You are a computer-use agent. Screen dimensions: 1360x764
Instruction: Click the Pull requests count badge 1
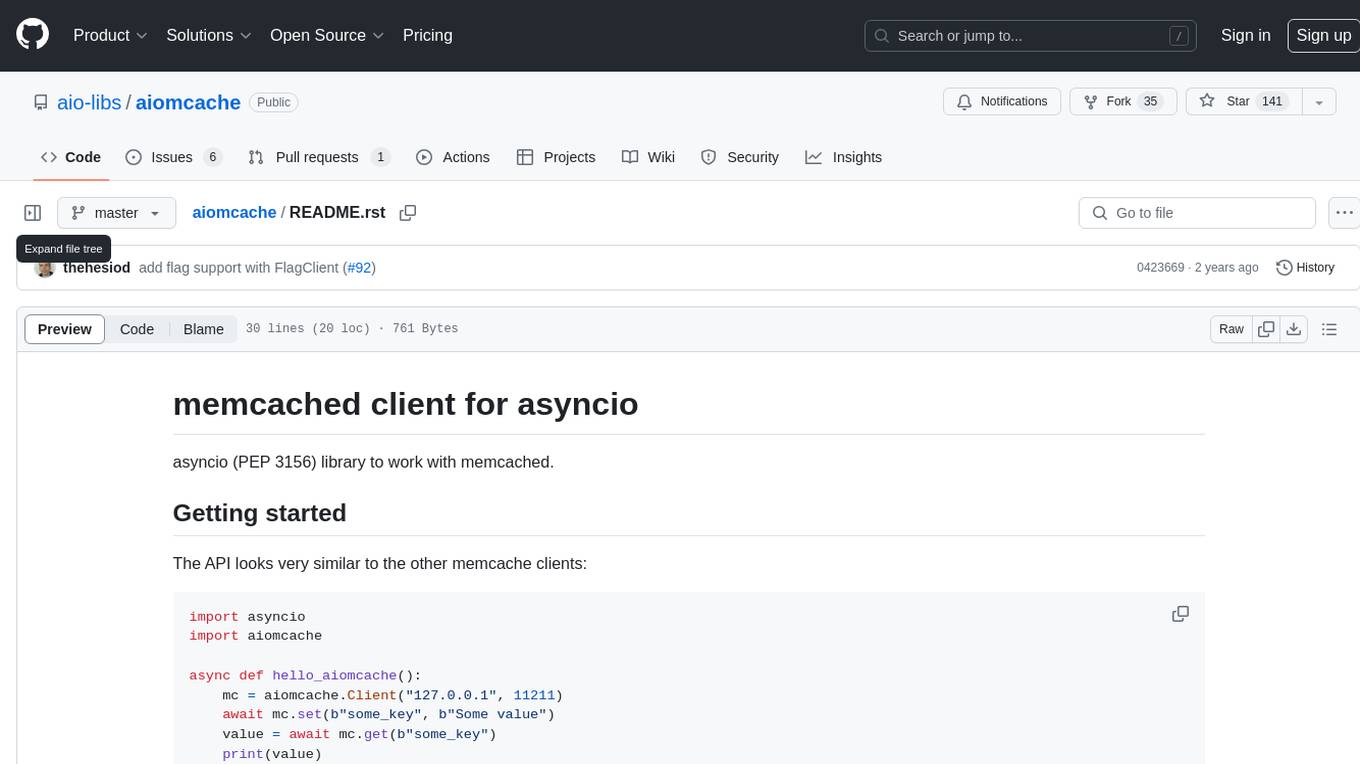380,157
